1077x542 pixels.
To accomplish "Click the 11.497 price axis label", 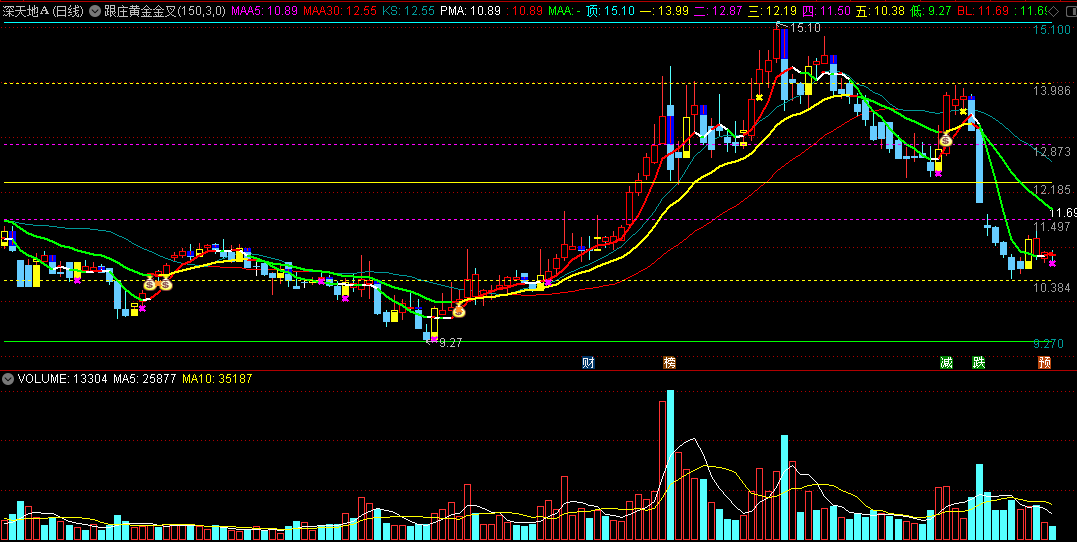I will (x=1052, y=227).
